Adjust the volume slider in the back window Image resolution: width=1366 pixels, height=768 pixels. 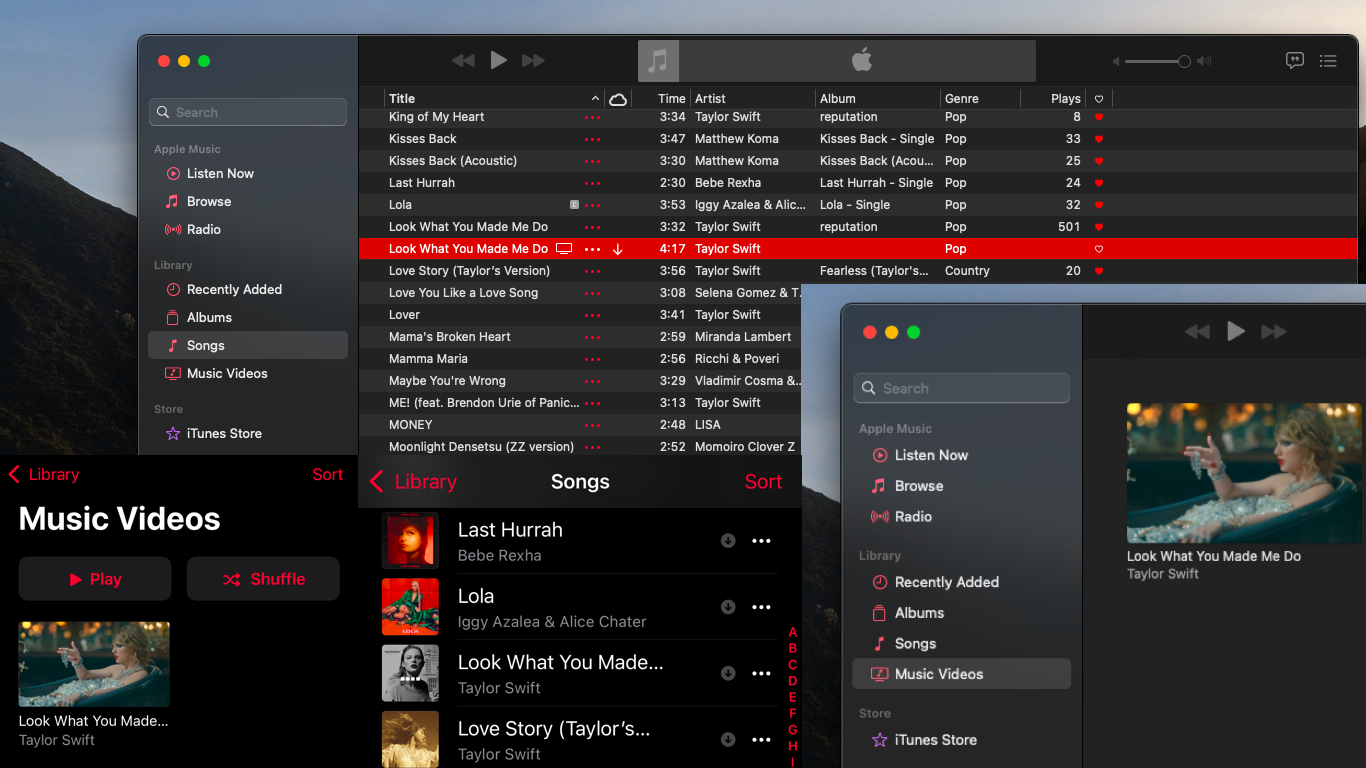tap(1158, 61)
